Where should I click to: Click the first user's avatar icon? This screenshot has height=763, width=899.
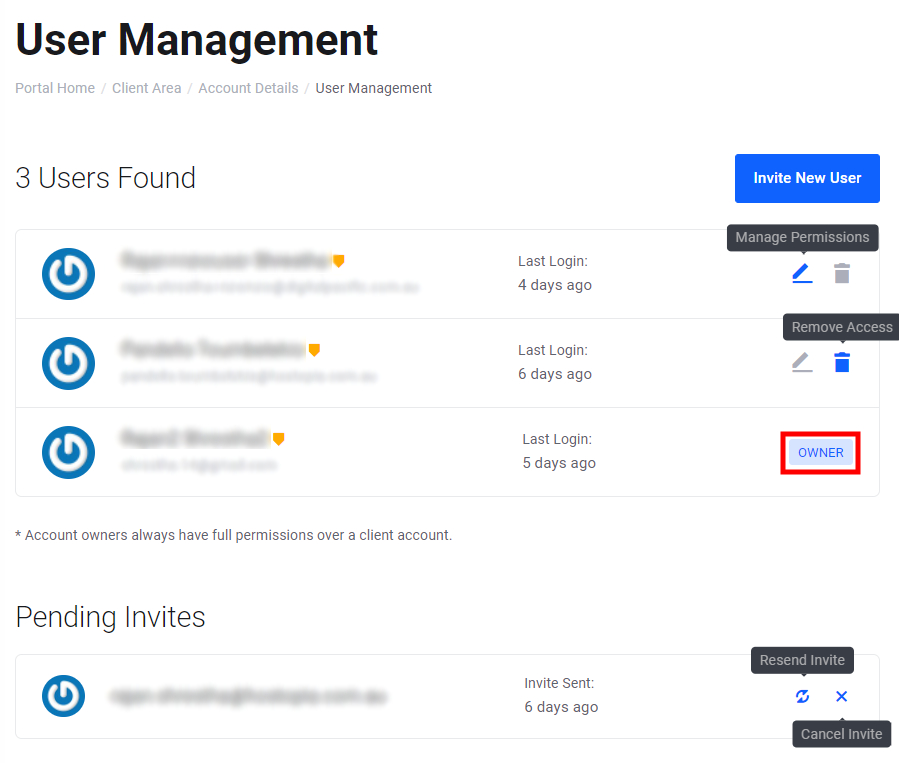(68, 274)
